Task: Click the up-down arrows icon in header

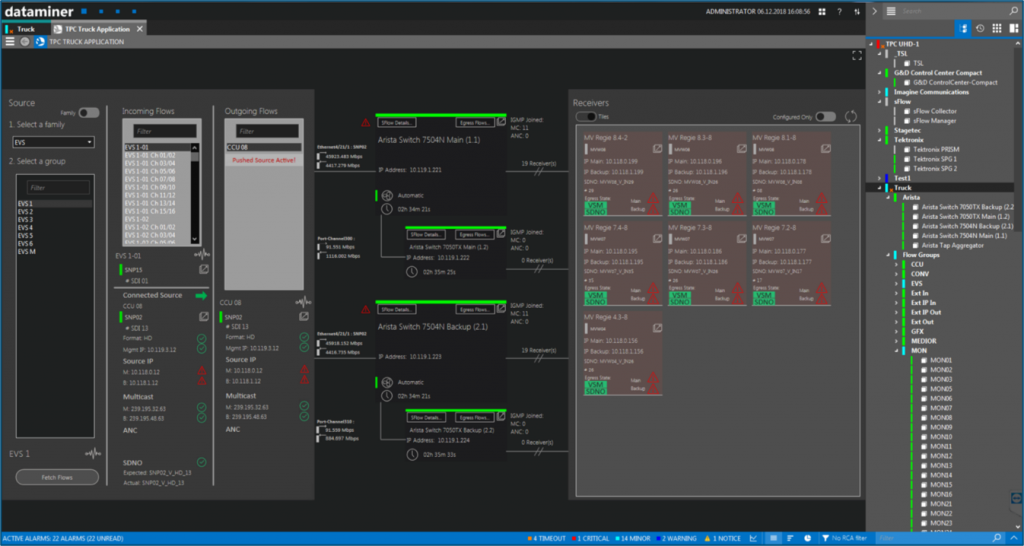Action: coord(857,11)
